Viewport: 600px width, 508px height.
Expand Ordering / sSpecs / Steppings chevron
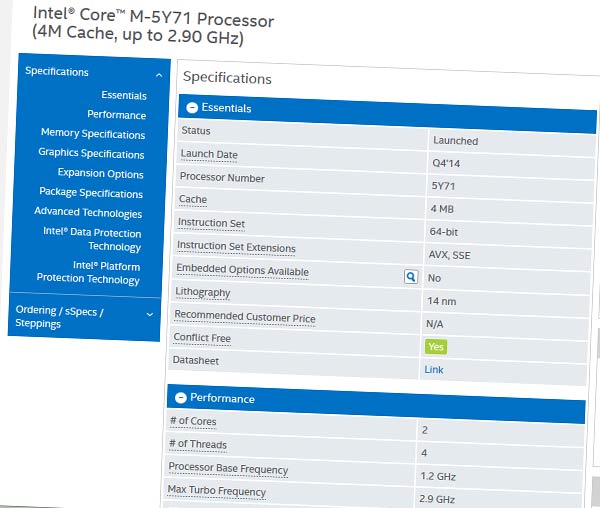pyautogui.click(x=150, y=314)
